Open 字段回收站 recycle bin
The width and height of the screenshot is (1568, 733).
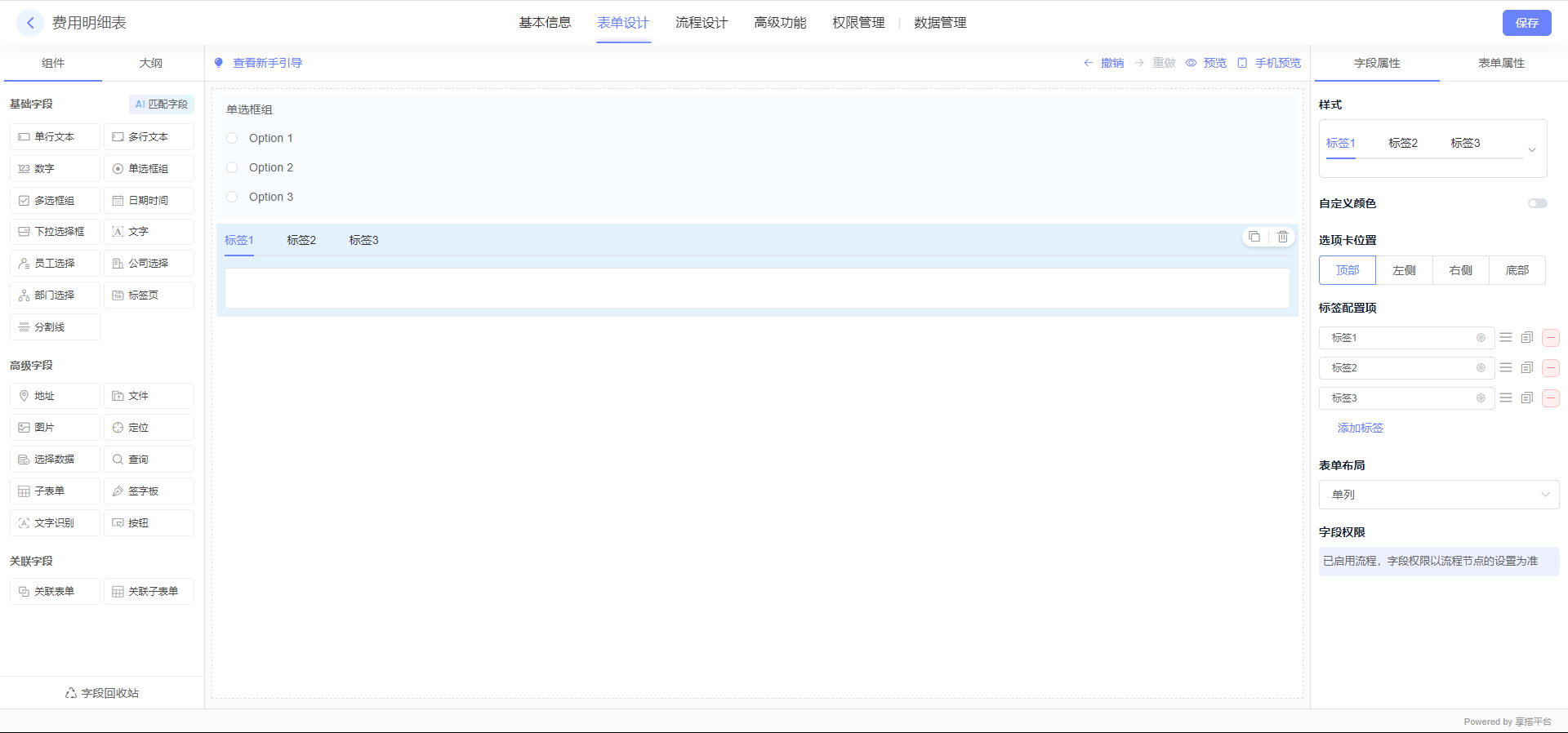click(x=102, y=693)
